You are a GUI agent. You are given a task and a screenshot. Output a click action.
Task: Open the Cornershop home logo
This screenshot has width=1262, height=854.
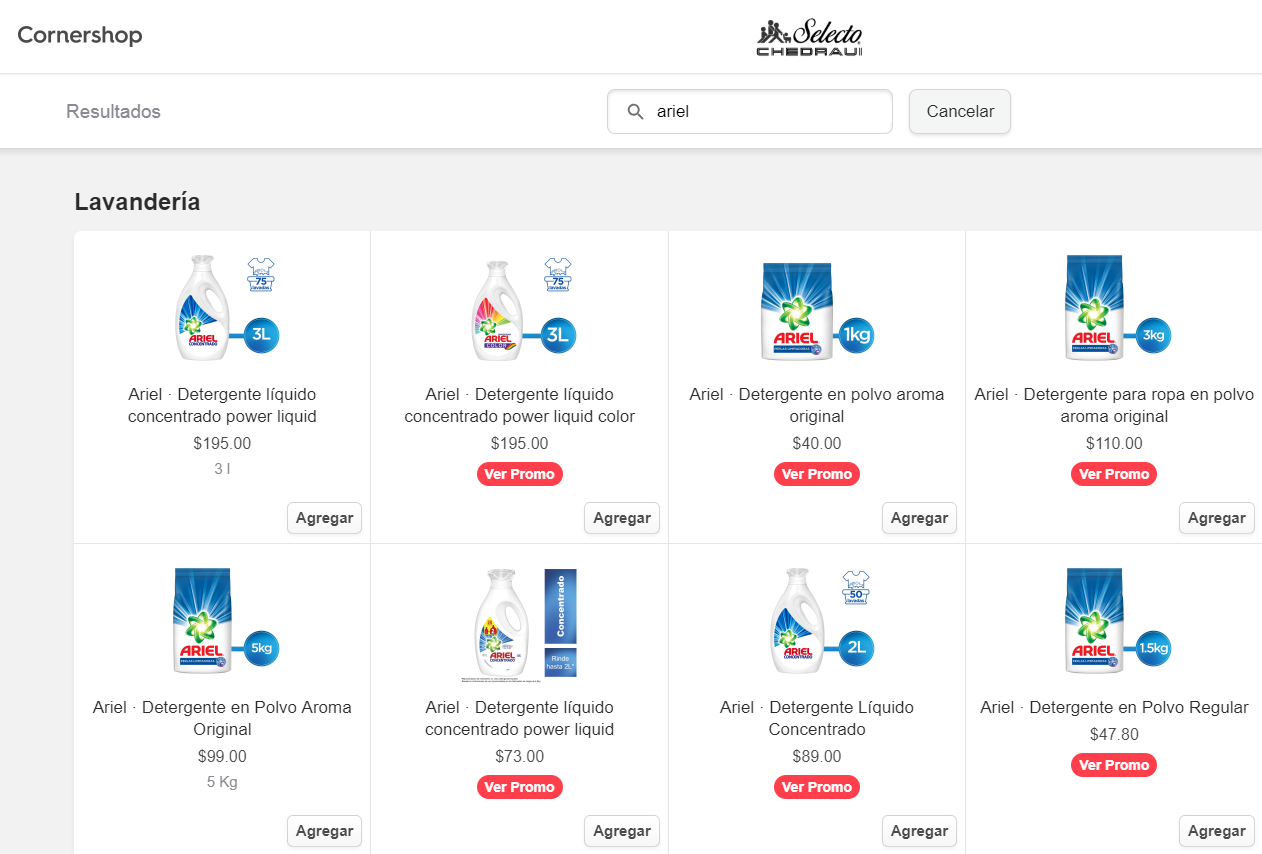80,35
